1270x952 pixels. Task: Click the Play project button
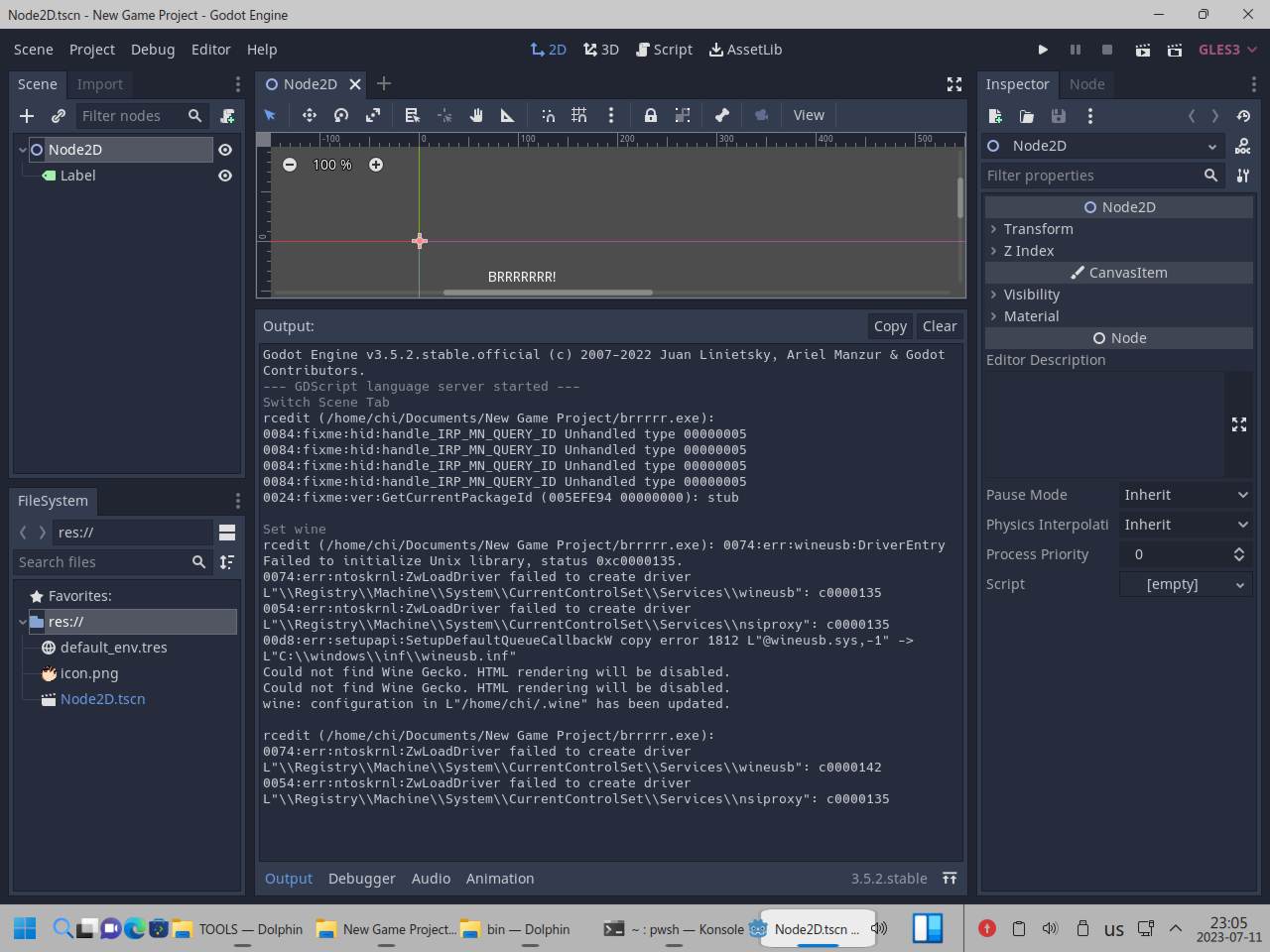[1043, 50]
